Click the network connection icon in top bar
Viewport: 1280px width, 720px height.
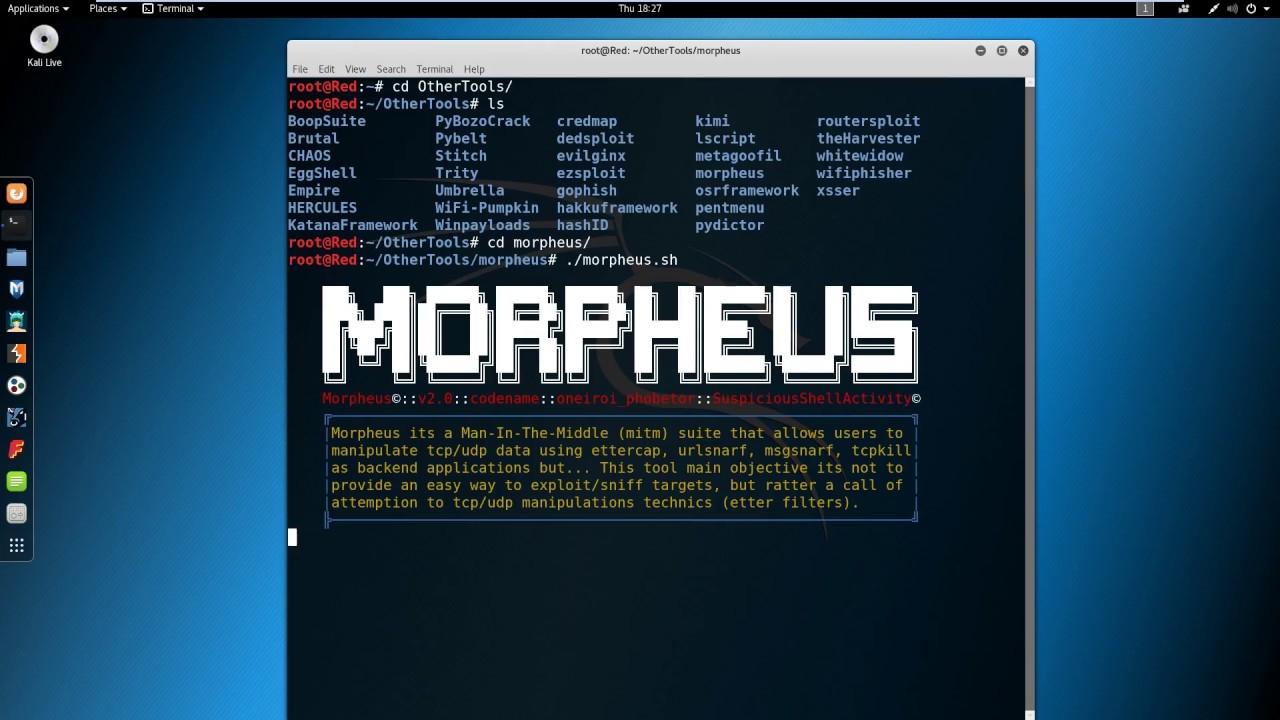tap(1213, 8)
